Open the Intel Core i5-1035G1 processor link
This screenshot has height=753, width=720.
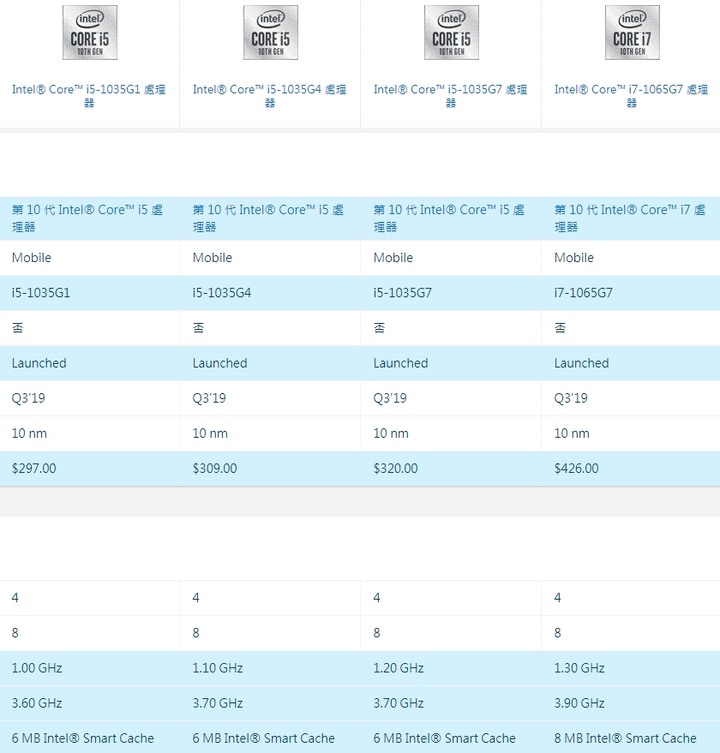[x=89, y=96]
